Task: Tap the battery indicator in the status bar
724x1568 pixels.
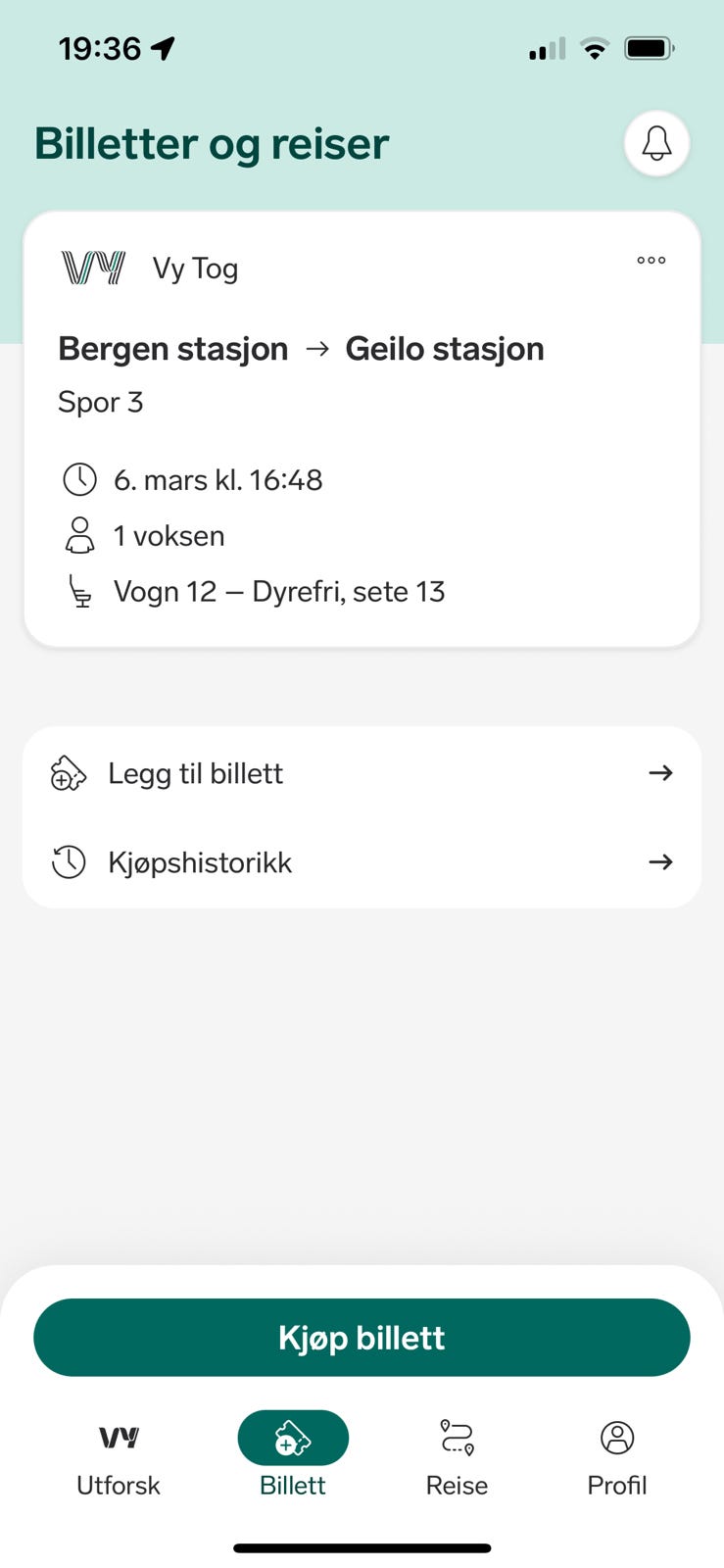Action: click(650, 48)
